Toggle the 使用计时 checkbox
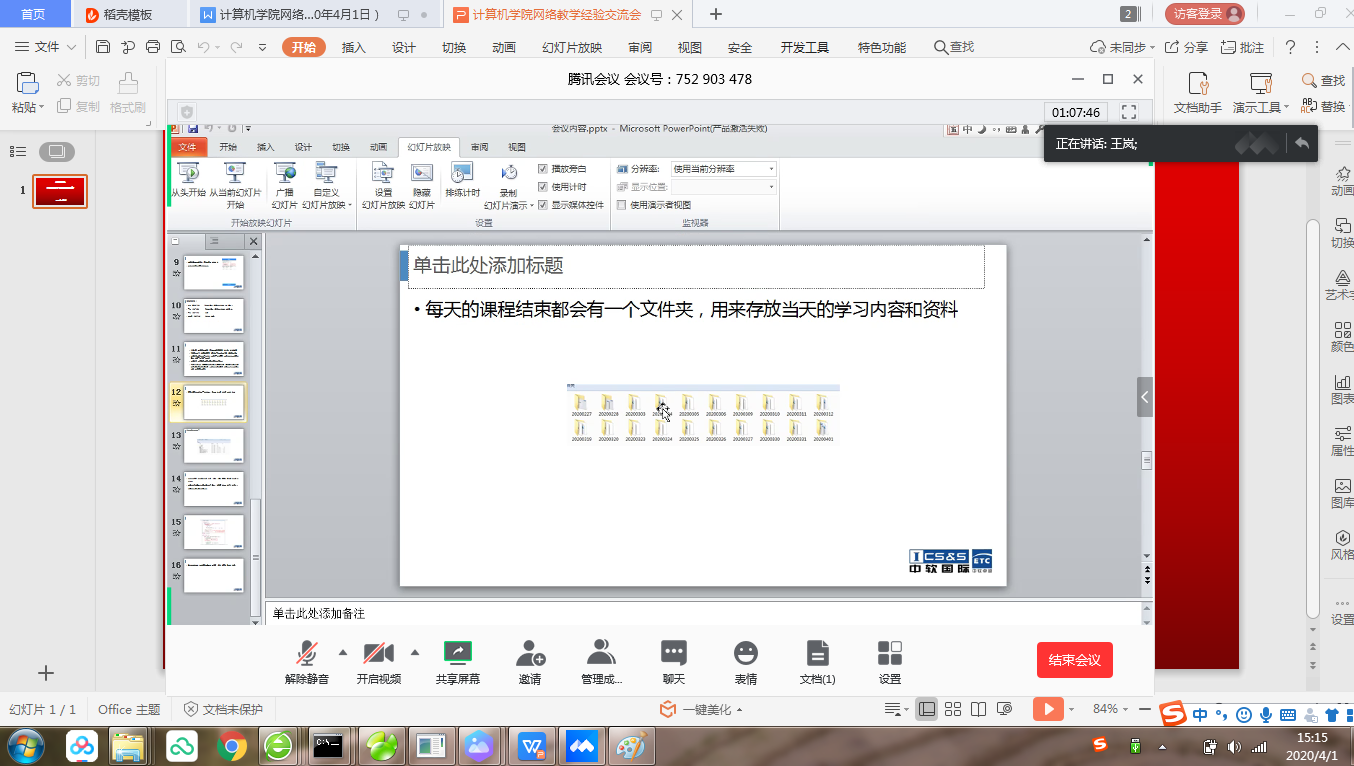This screenshot has height=766, width=1354. [543, 187]
